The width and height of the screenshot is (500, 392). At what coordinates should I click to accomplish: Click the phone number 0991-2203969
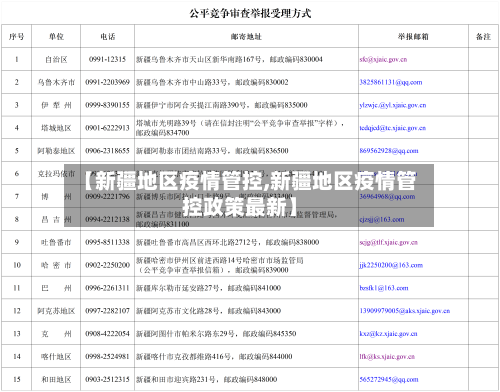(107, 82)
